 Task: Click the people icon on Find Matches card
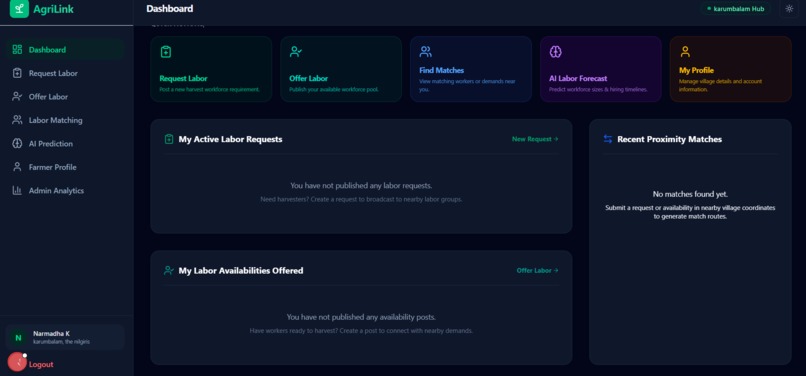[x=426, y=51]
